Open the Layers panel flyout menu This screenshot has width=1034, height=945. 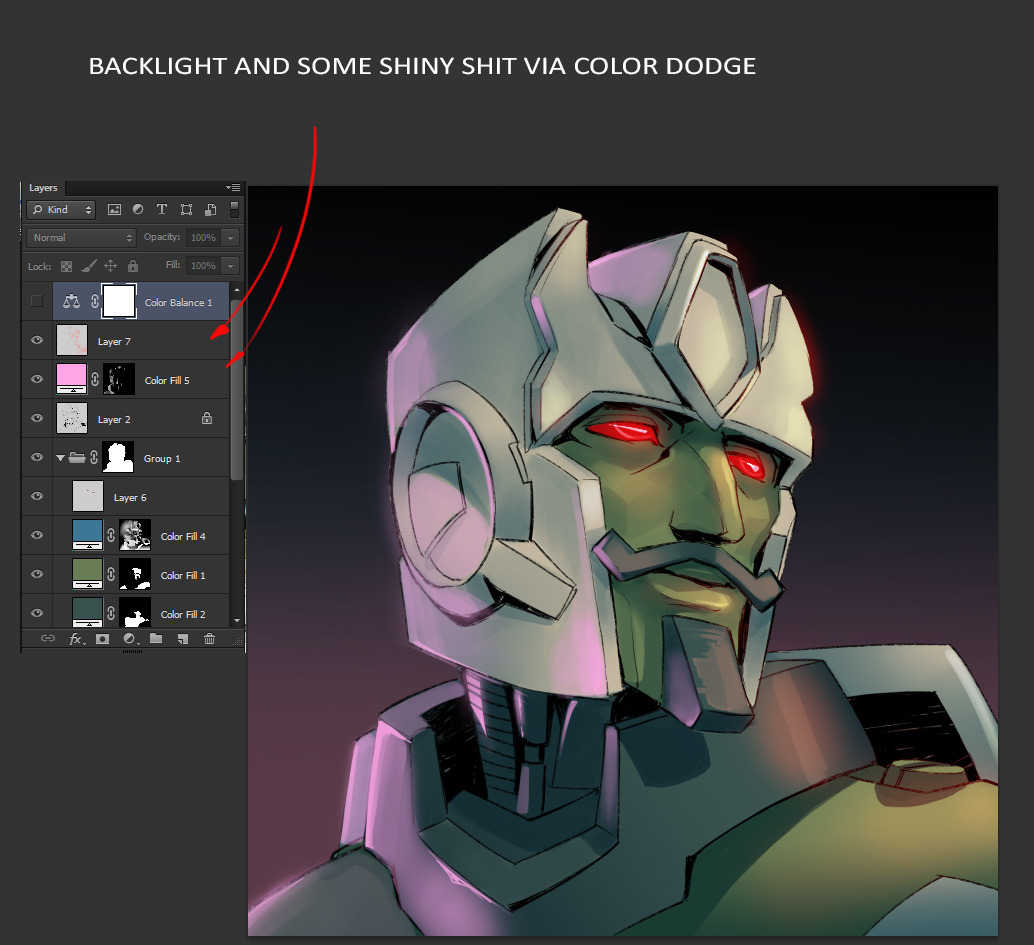233,188
